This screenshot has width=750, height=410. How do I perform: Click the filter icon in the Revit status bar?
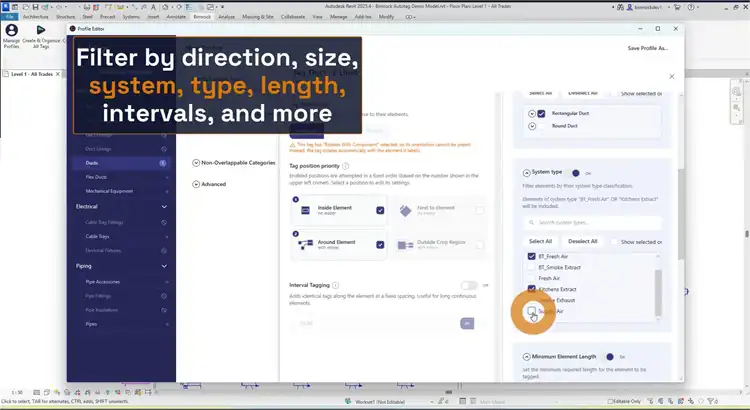[x=711, y=401]
